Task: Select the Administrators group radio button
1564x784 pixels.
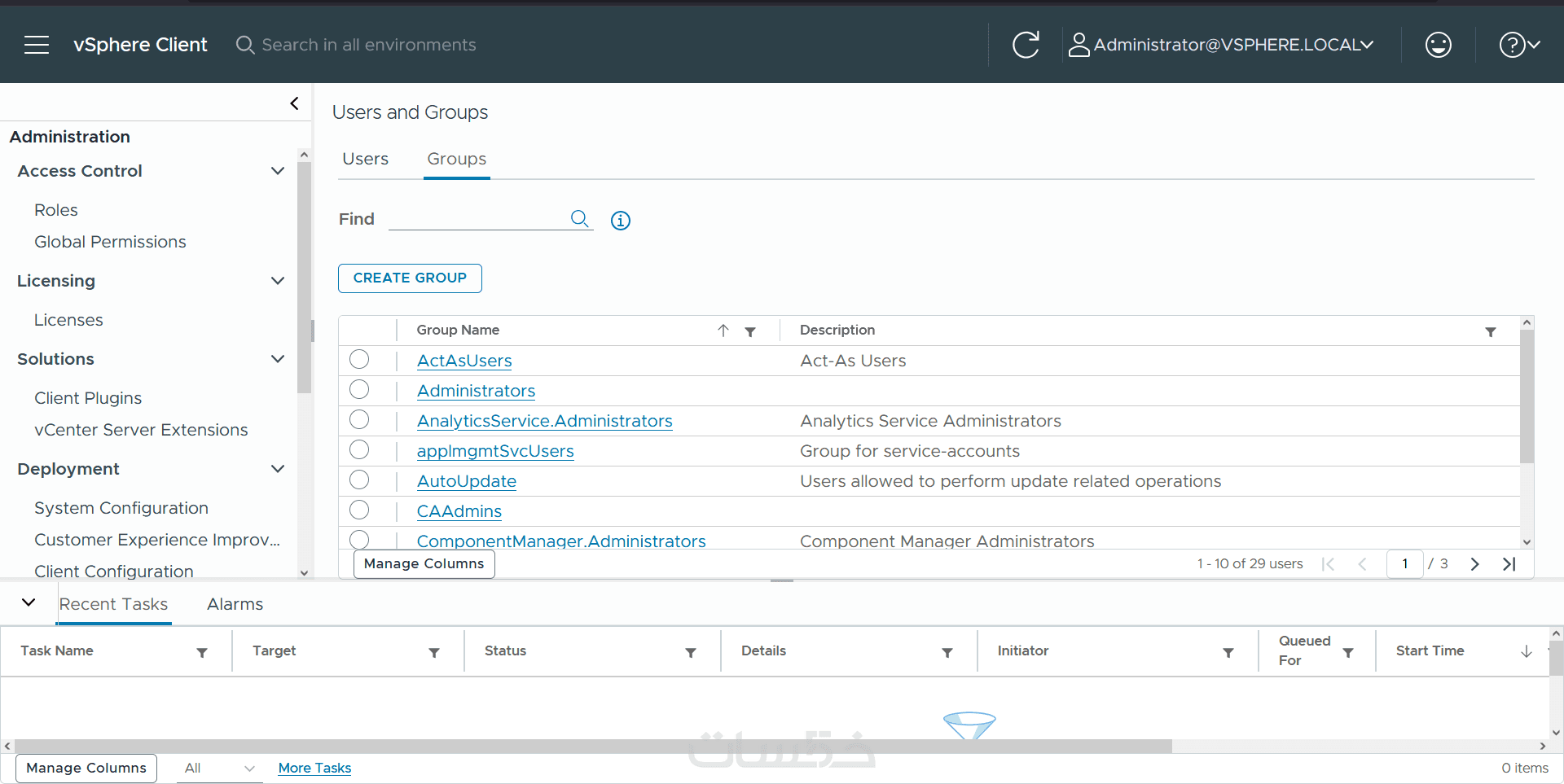Action: pos(359,389)
